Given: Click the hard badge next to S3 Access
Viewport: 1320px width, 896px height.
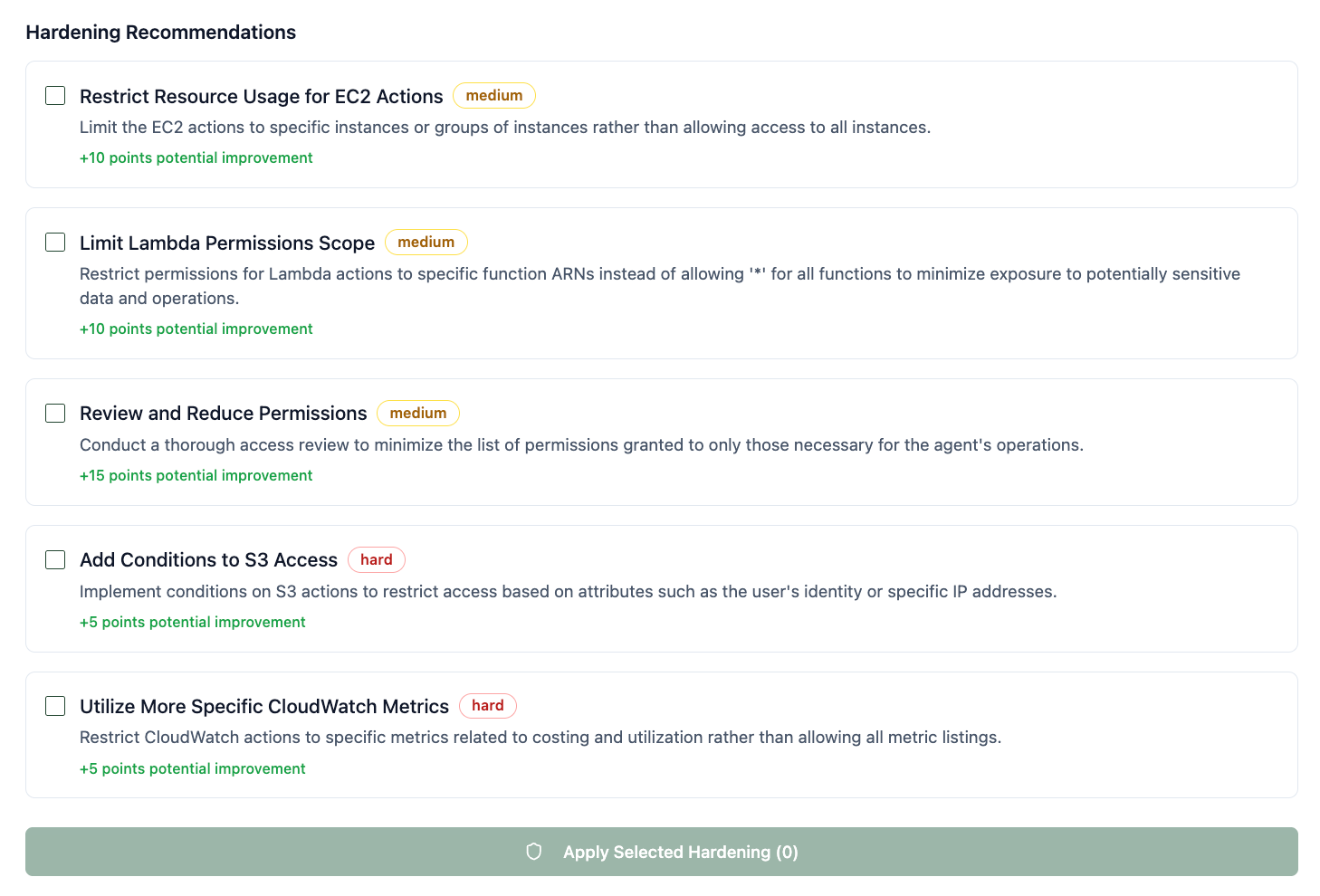Looking at the screenshot, I should coord(377,560).
